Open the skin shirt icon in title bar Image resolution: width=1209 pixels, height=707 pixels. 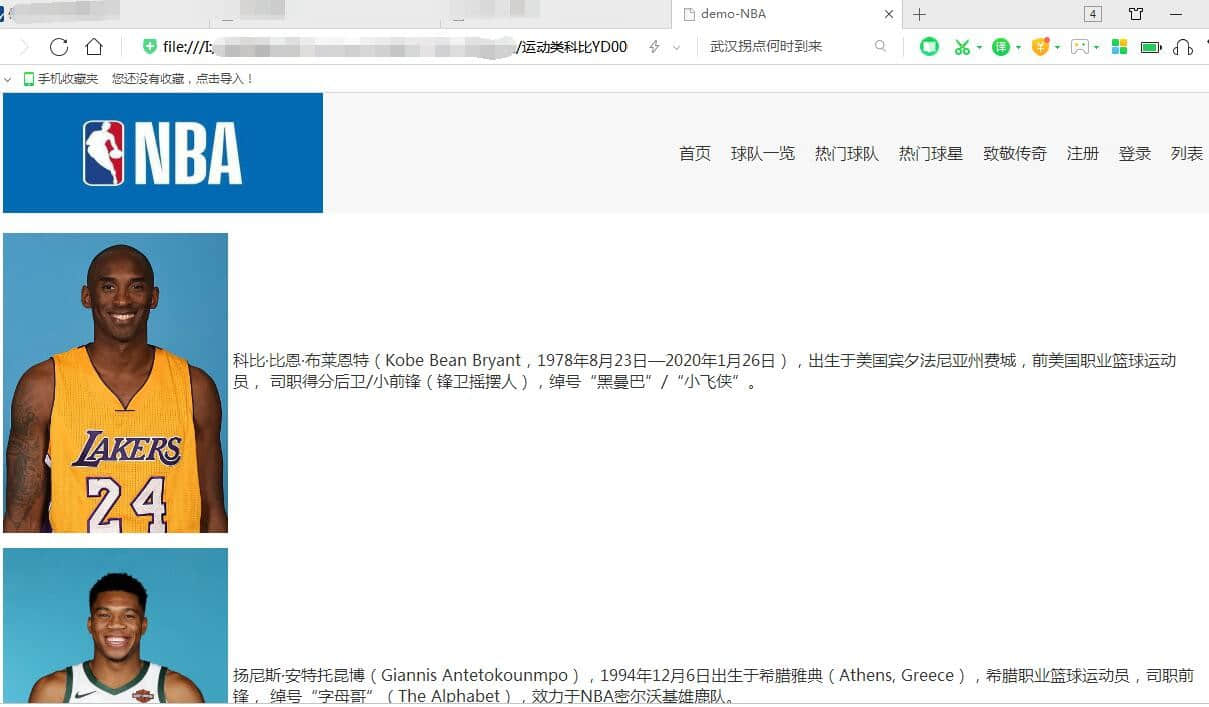1136,14
